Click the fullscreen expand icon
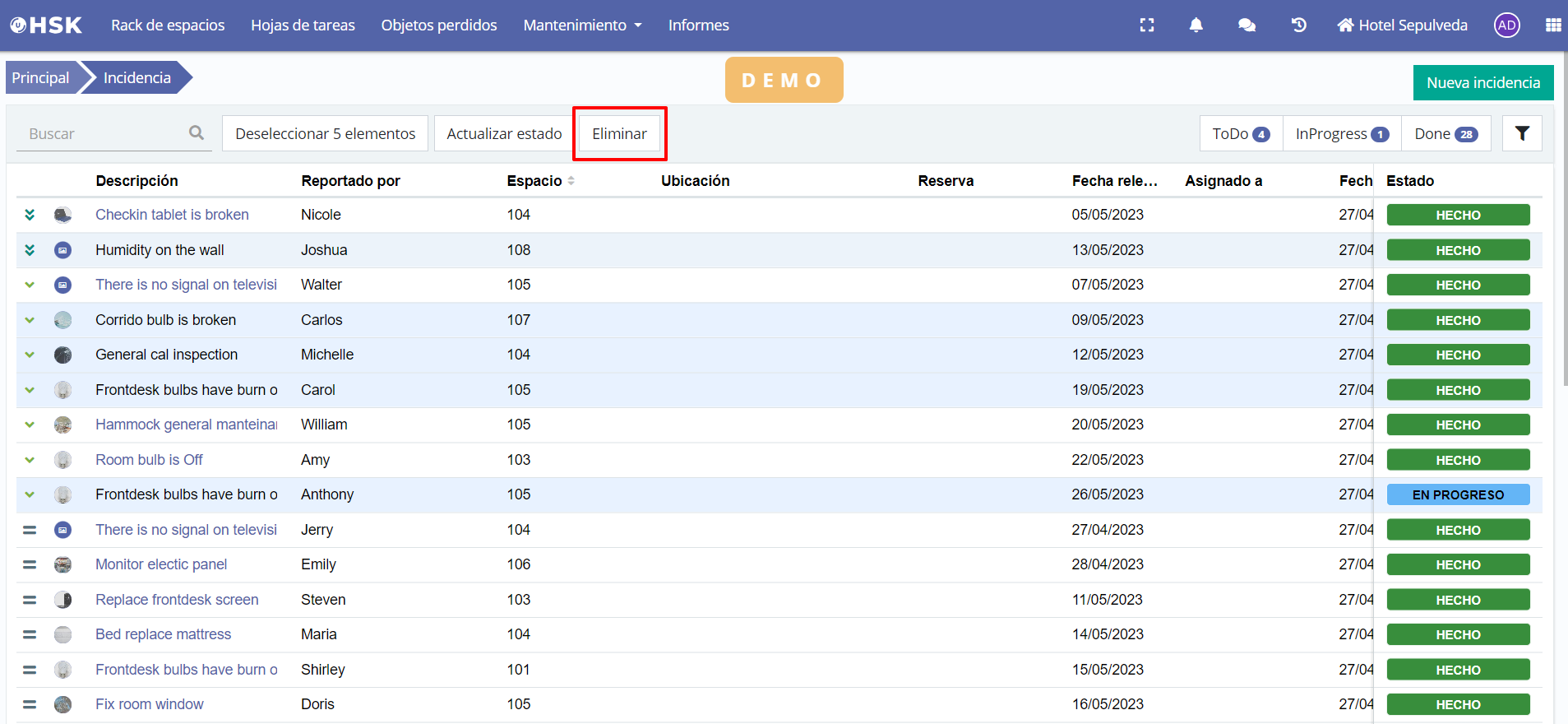Screen dimensions: 1568x724 coord(1146,26)
